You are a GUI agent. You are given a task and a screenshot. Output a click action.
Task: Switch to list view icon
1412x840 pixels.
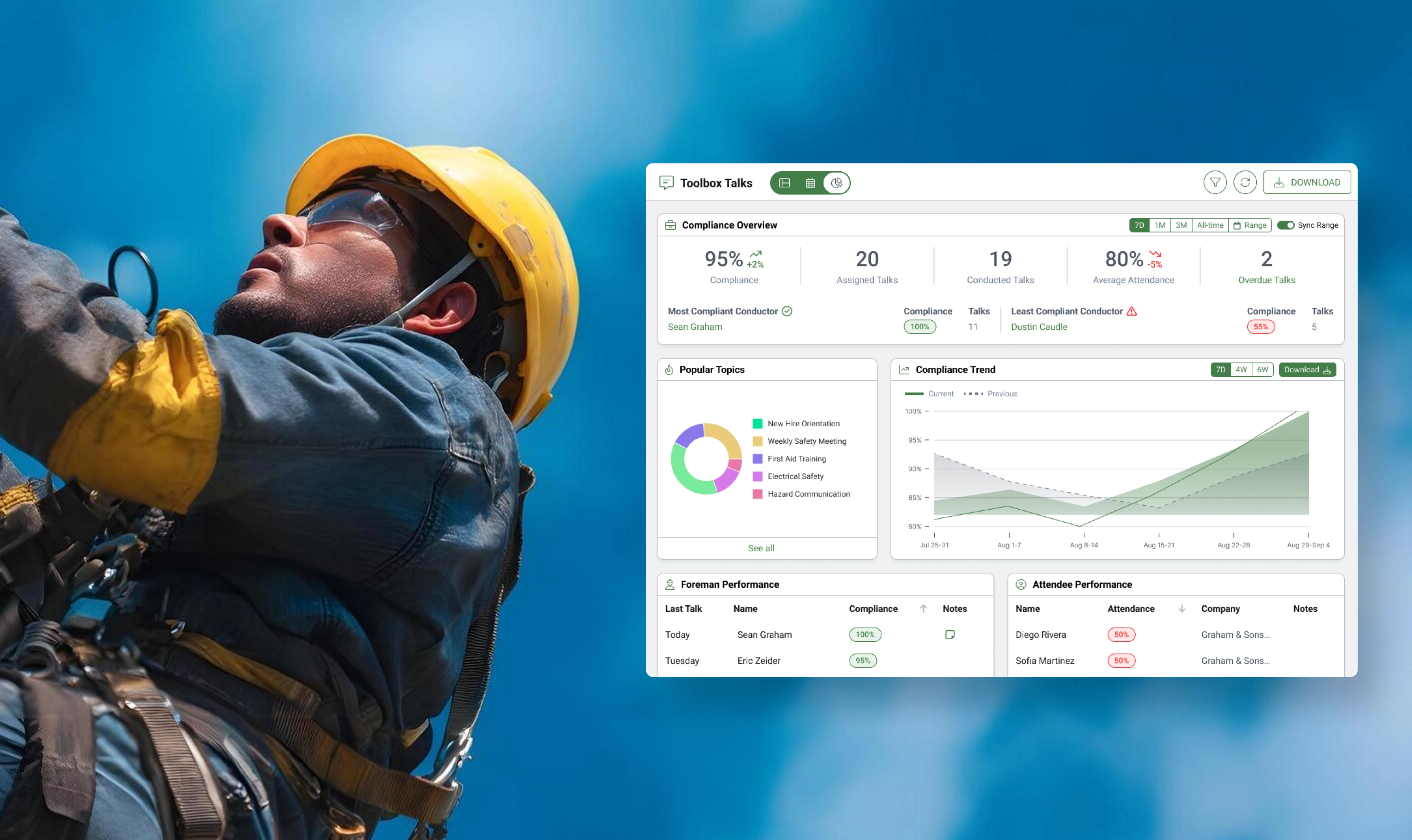click(784, 183)
